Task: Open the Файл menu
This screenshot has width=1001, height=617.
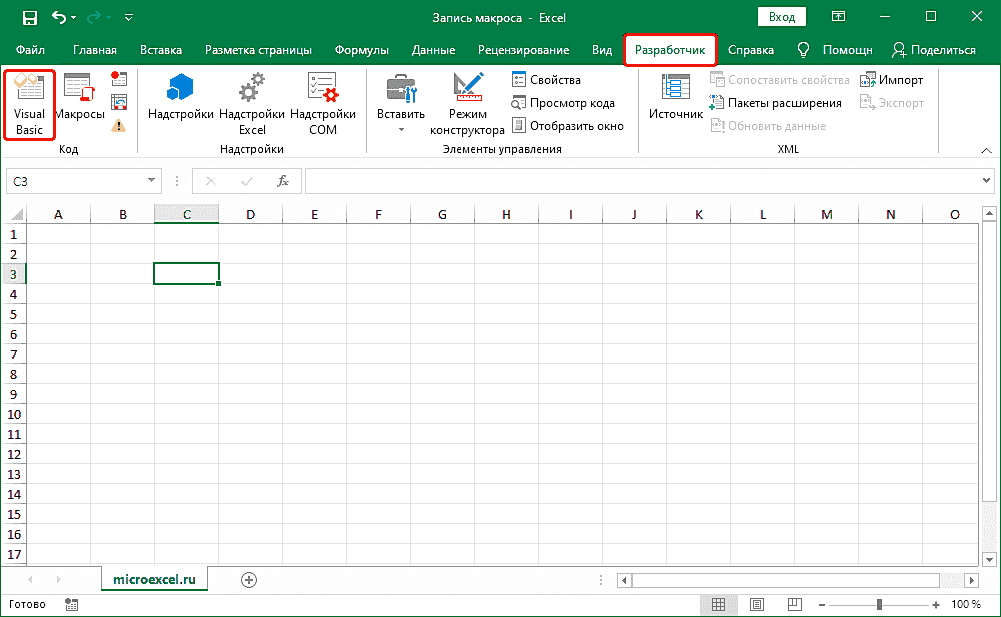Action: (30, 50)
